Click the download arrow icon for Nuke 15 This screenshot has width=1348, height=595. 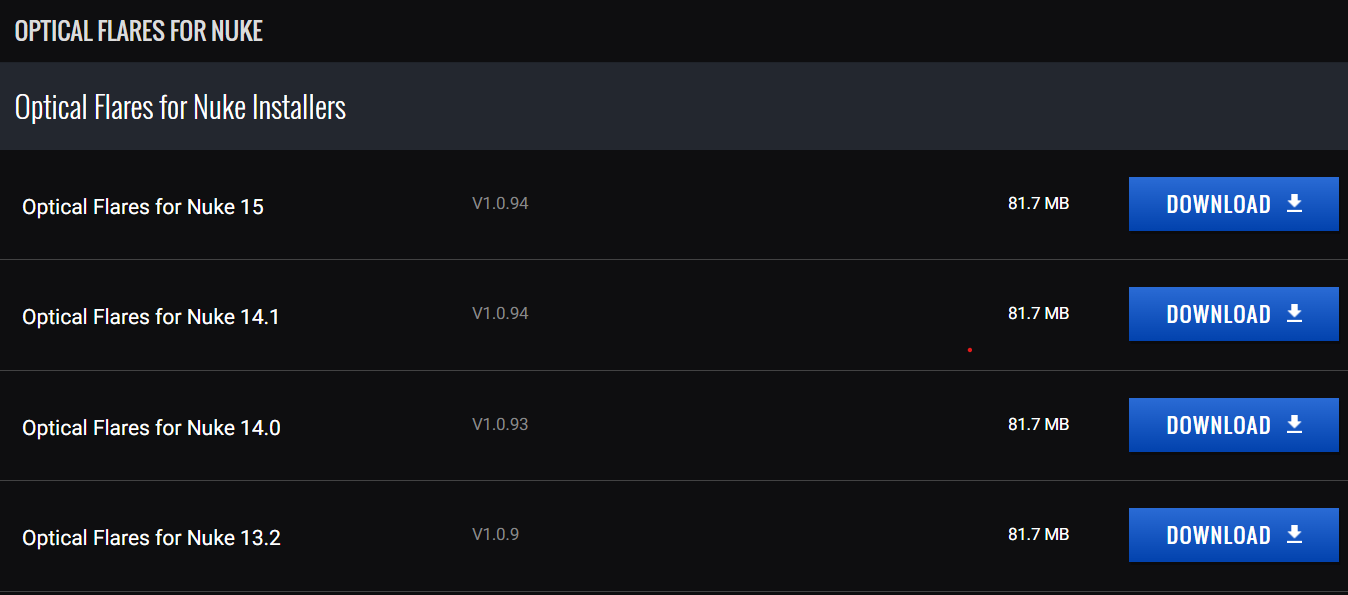[x=1294, y=204]
